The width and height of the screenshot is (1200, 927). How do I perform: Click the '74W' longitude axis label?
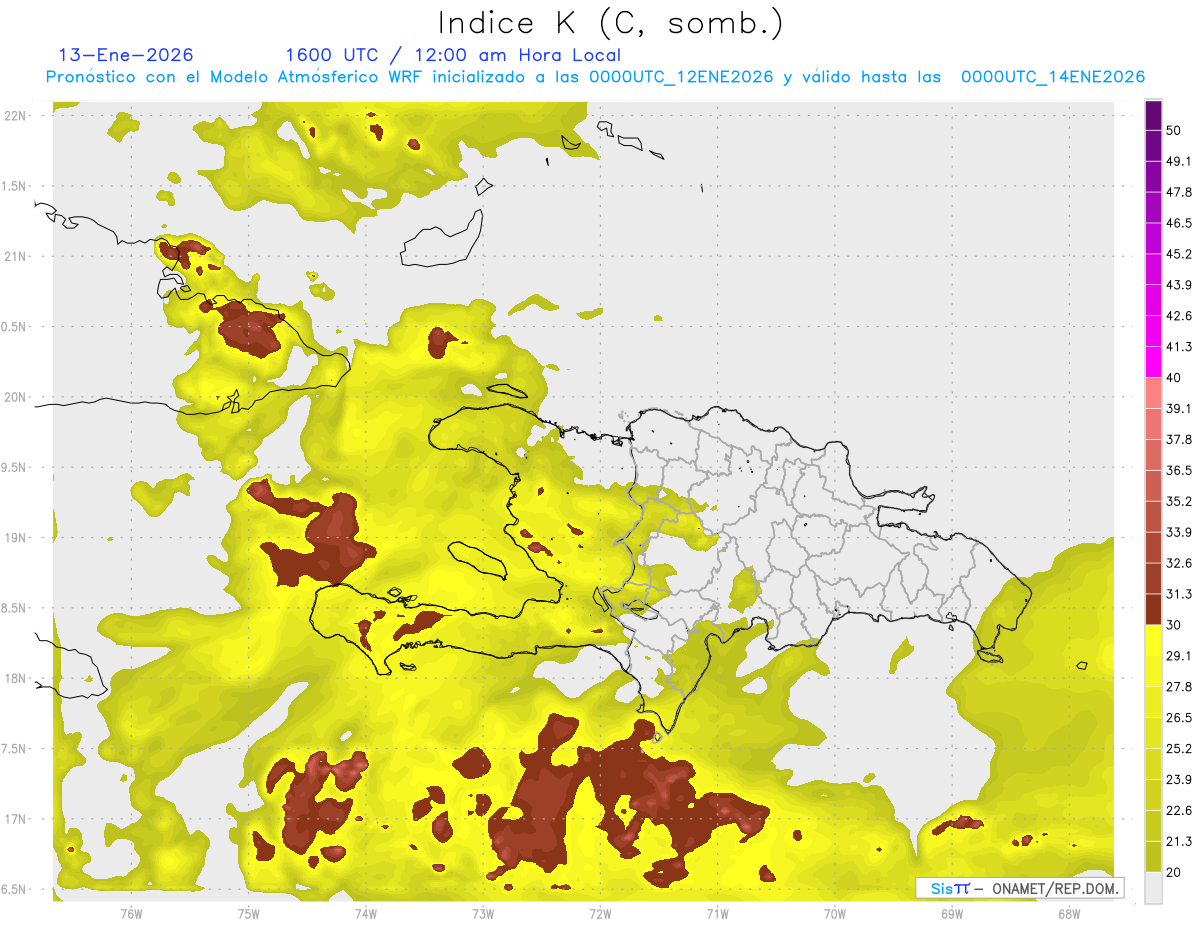366,913
